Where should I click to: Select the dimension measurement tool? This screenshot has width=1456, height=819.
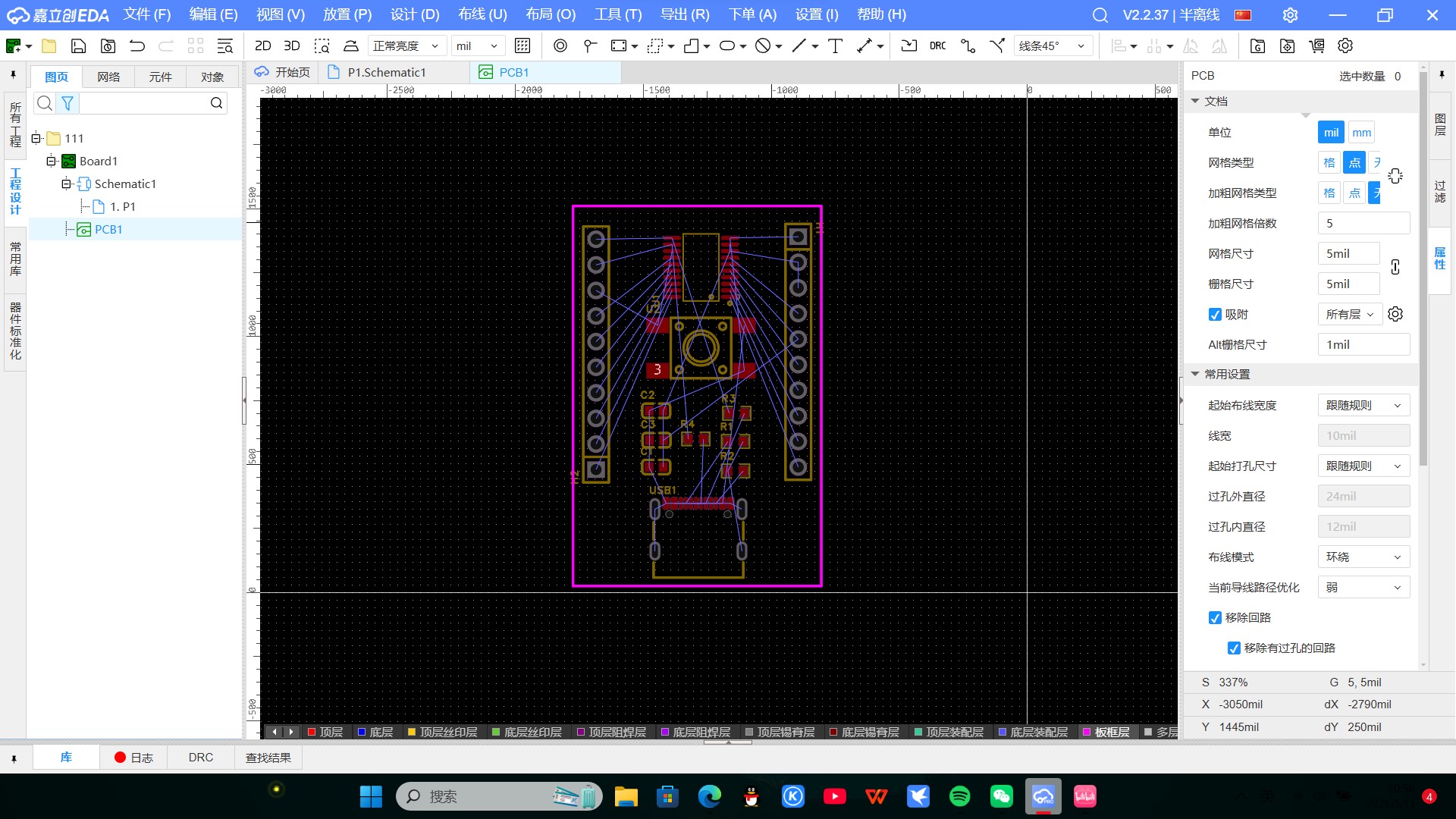[864, 46]
